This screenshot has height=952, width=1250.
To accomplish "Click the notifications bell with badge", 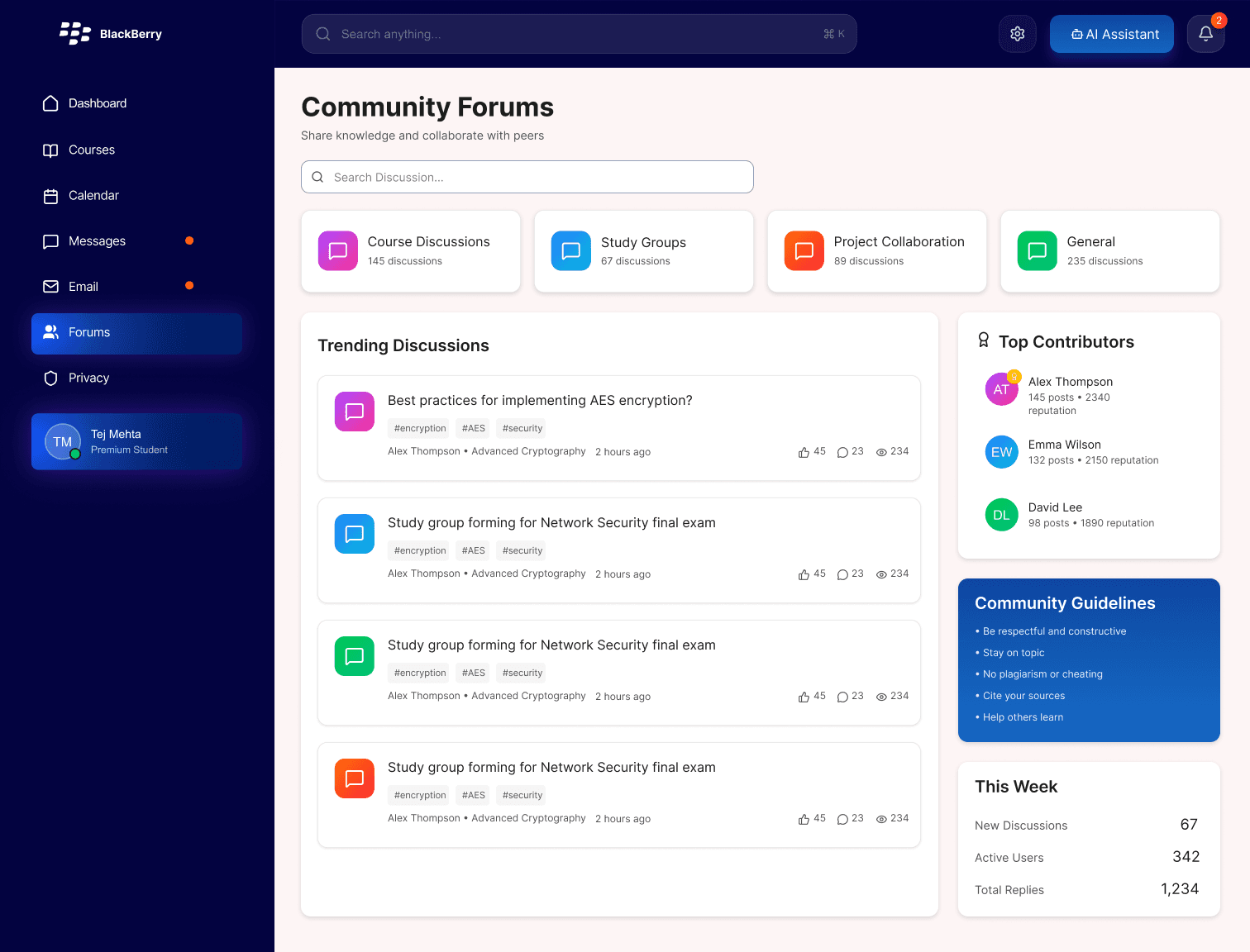I will click(x=1205, y=34).
